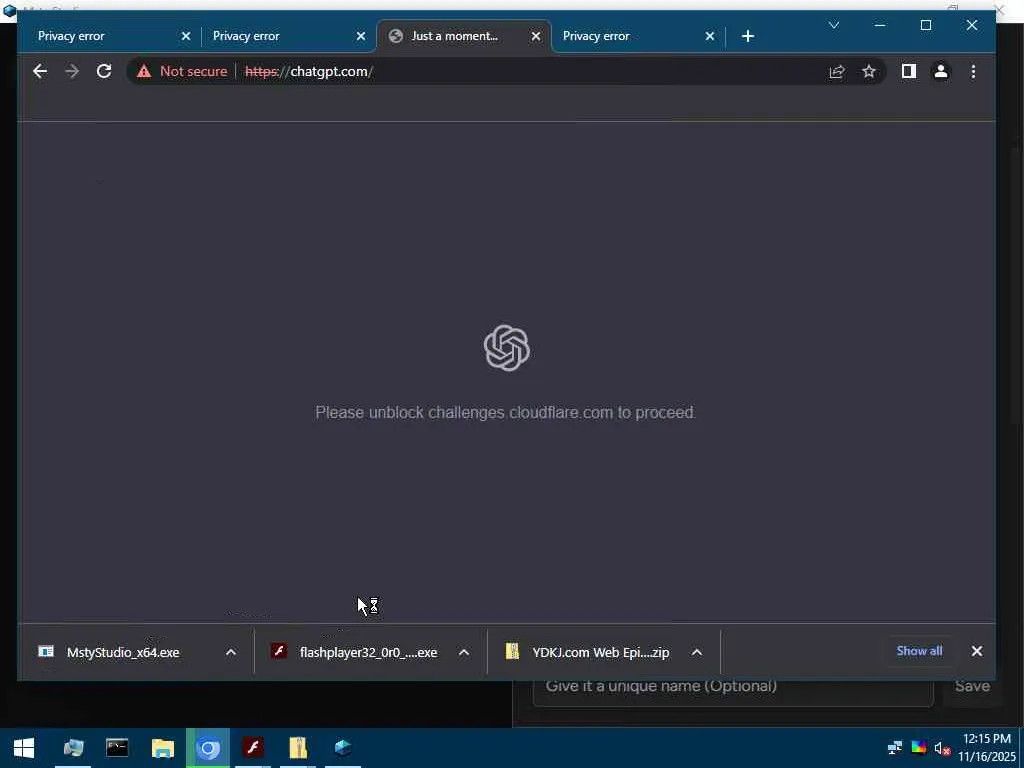The height and width of the screenshot is (768, 1024).
Task: Click the OpenAI logo on page
Action: pyautogui.click(x=507, y=348)
